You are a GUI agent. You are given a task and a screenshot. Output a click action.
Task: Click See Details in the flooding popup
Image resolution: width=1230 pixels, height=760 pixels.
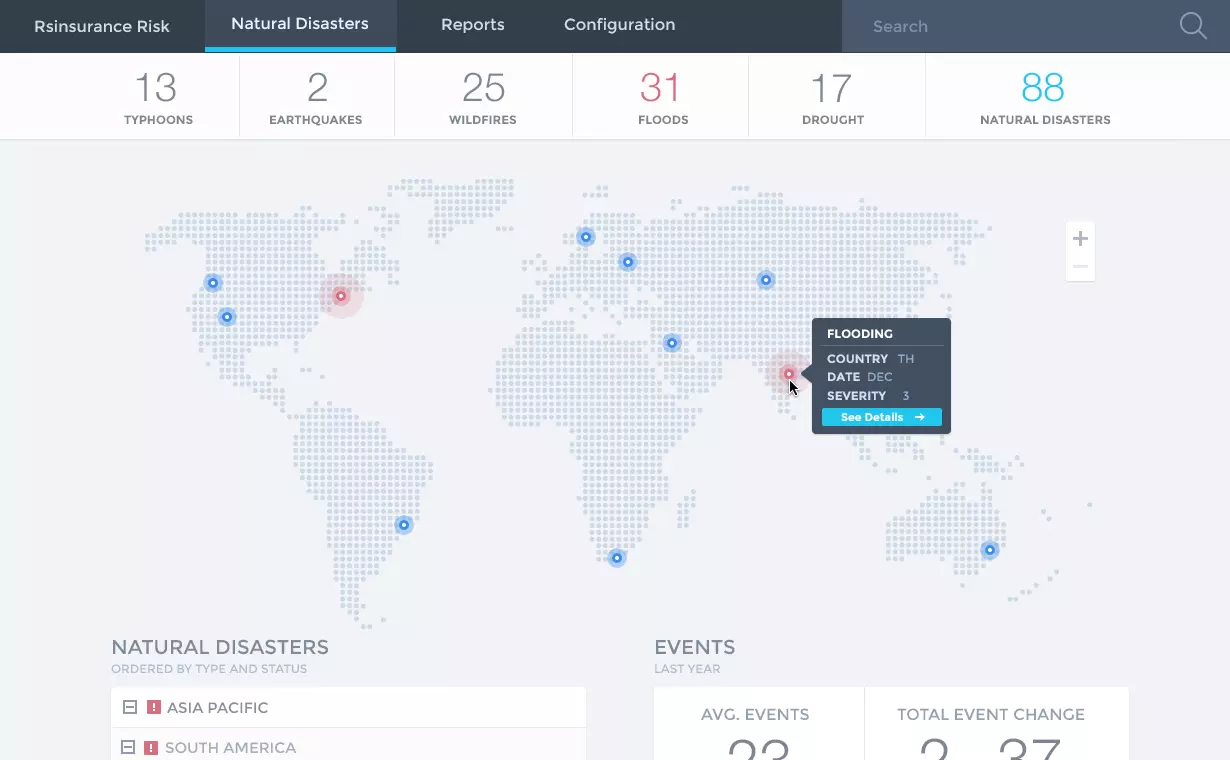tap(881, 417)
